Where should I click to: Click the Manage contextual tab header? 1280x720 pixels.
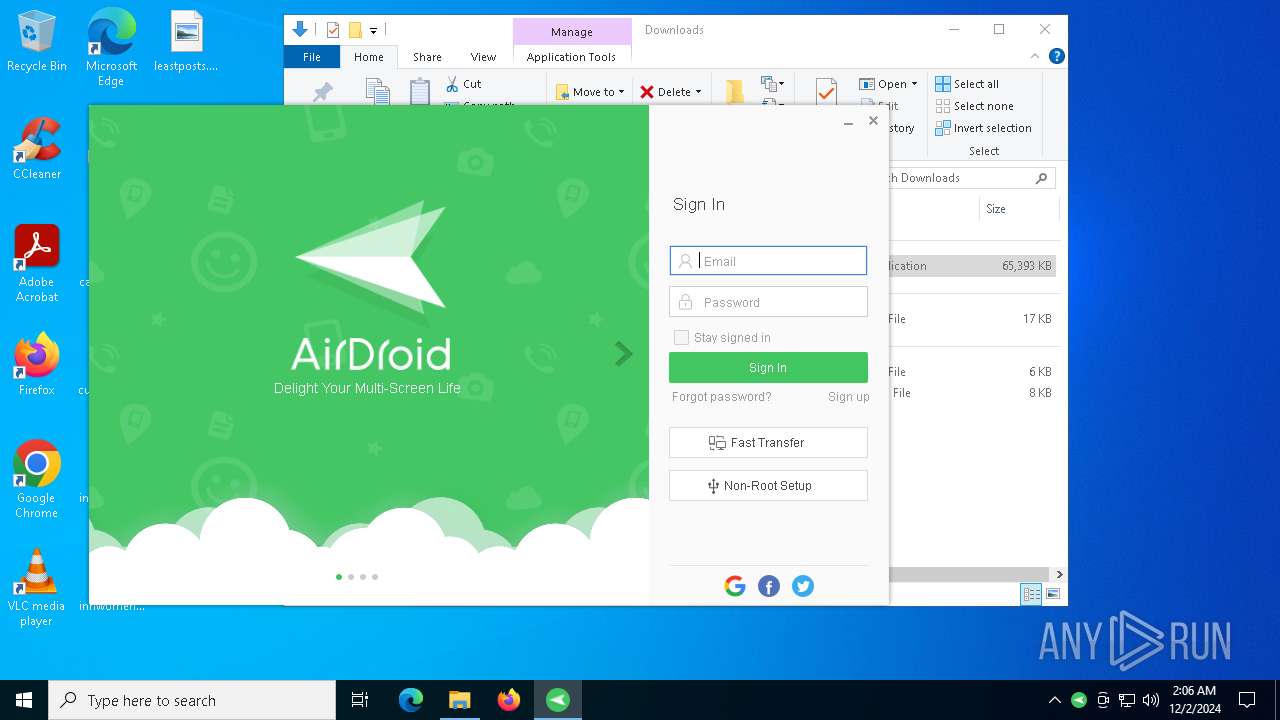point(572,32)
